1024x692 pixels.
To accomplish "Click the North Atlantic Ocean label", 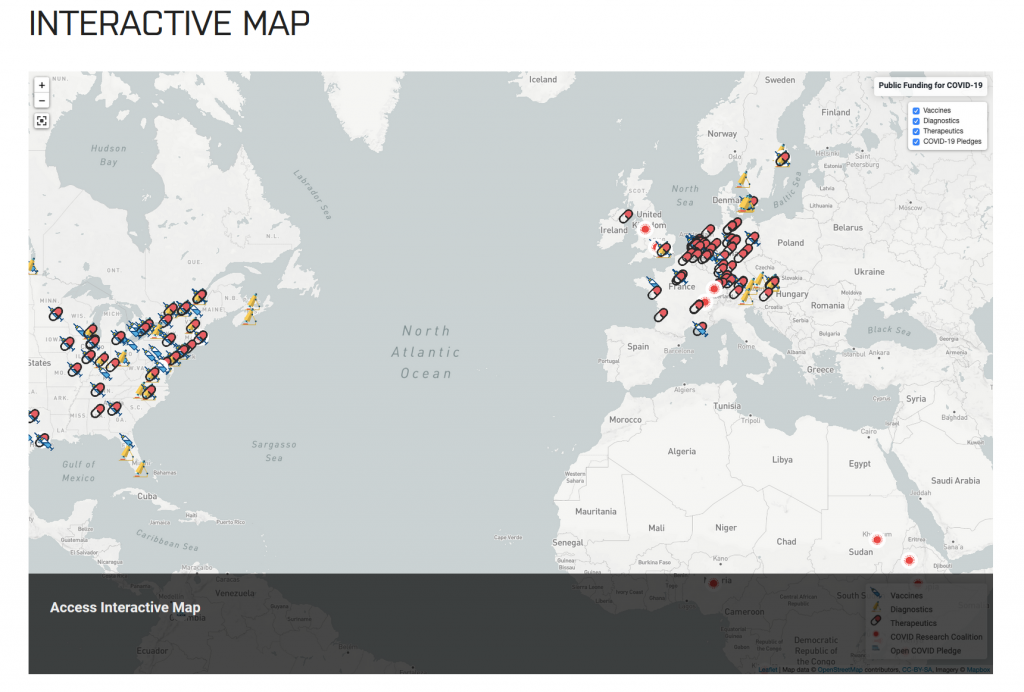I will [x=426, y=352].
